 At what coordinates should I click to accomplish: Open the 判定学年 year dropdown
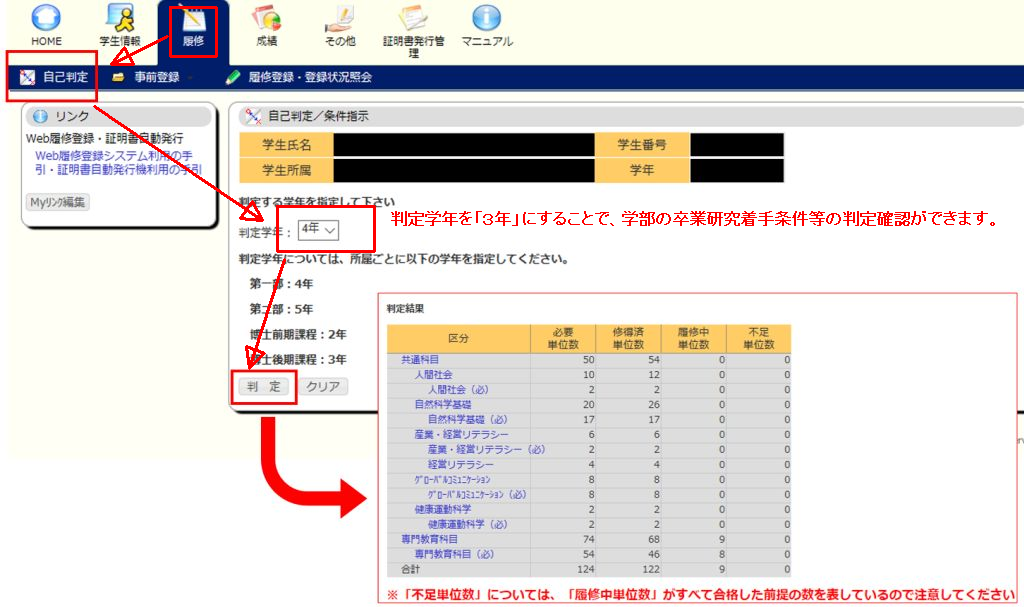click(x=319, y=230)
